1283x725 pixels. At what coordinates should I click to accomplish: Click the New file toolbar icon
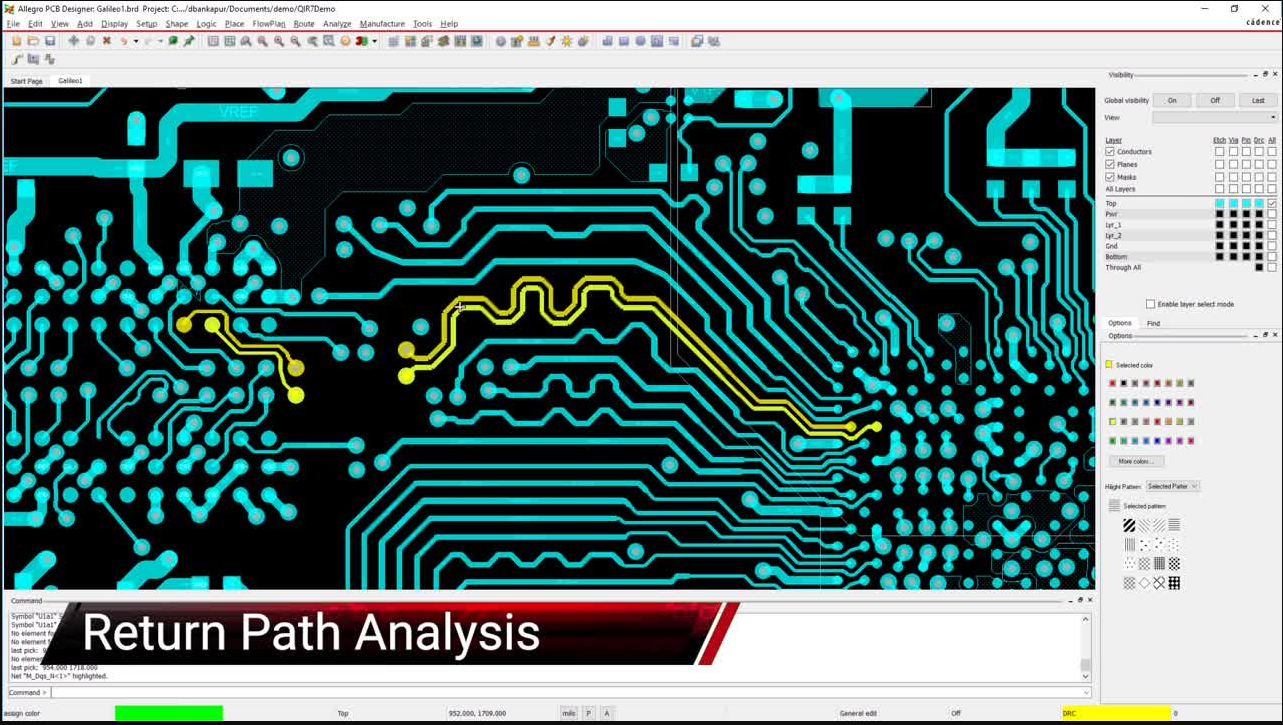pyautogui.click(x=16, y=41)
